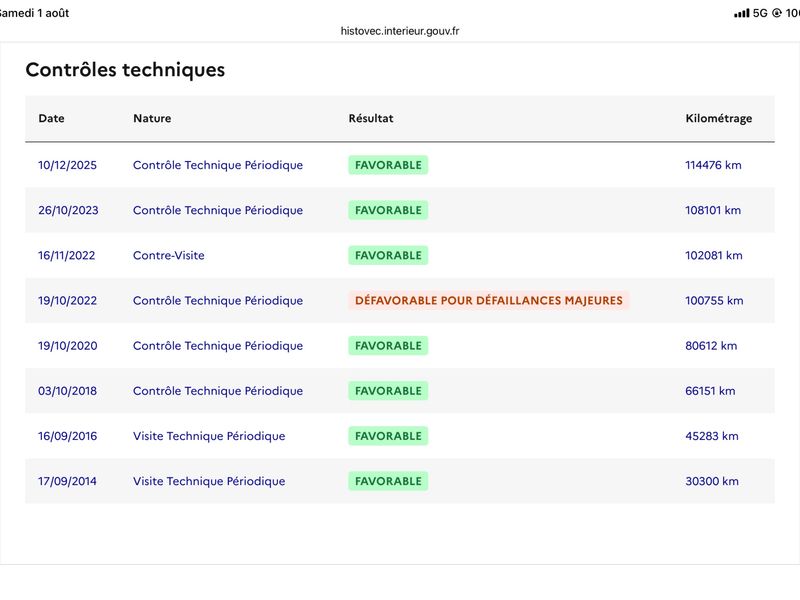Click the DÉFAVORABLE POUR DÉFAILLANCES MAJEURES badge

(489, 301)
